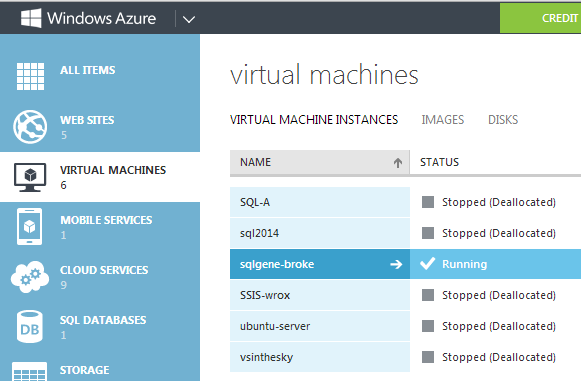The height and width of the screenshot is (381, 581).
Task: Click the stopped status icon for ubuntu-server
Action: point(428,326)
